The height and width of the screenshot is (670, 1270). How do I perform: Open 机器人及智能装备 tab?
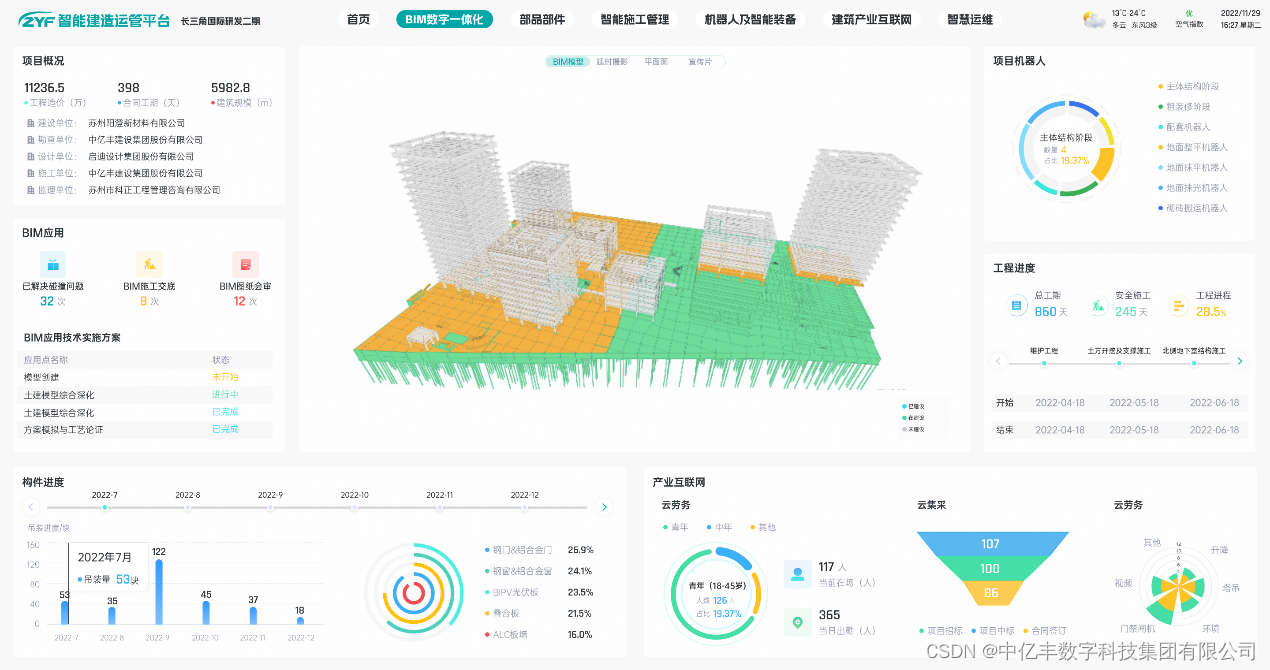pyautogui.click(x=750, y=19)
